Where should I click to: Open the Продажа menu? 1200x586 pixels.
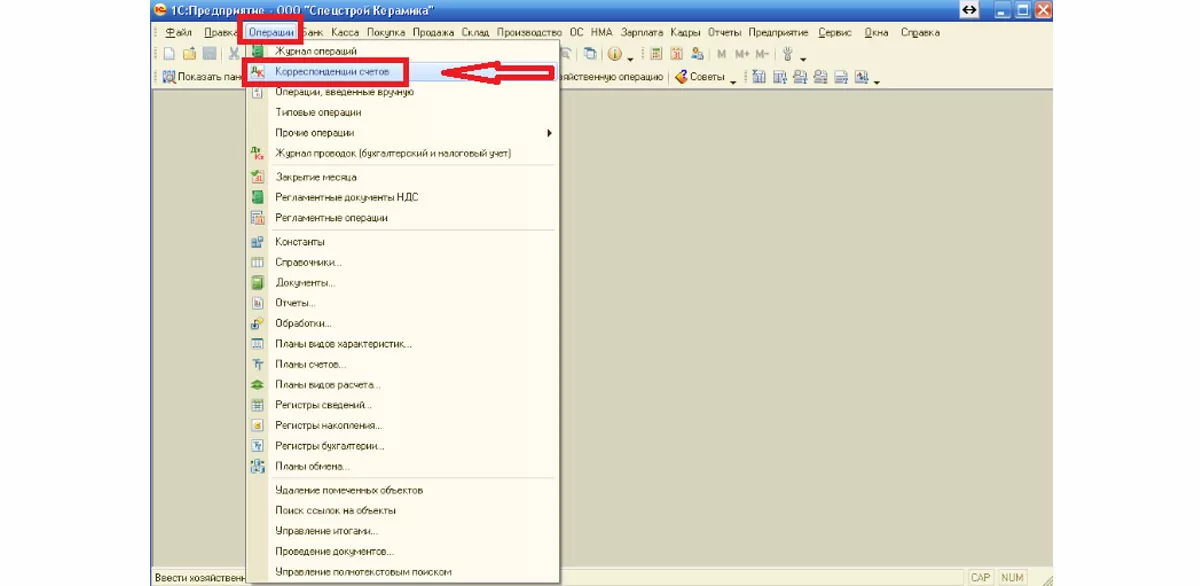point(434,32)
